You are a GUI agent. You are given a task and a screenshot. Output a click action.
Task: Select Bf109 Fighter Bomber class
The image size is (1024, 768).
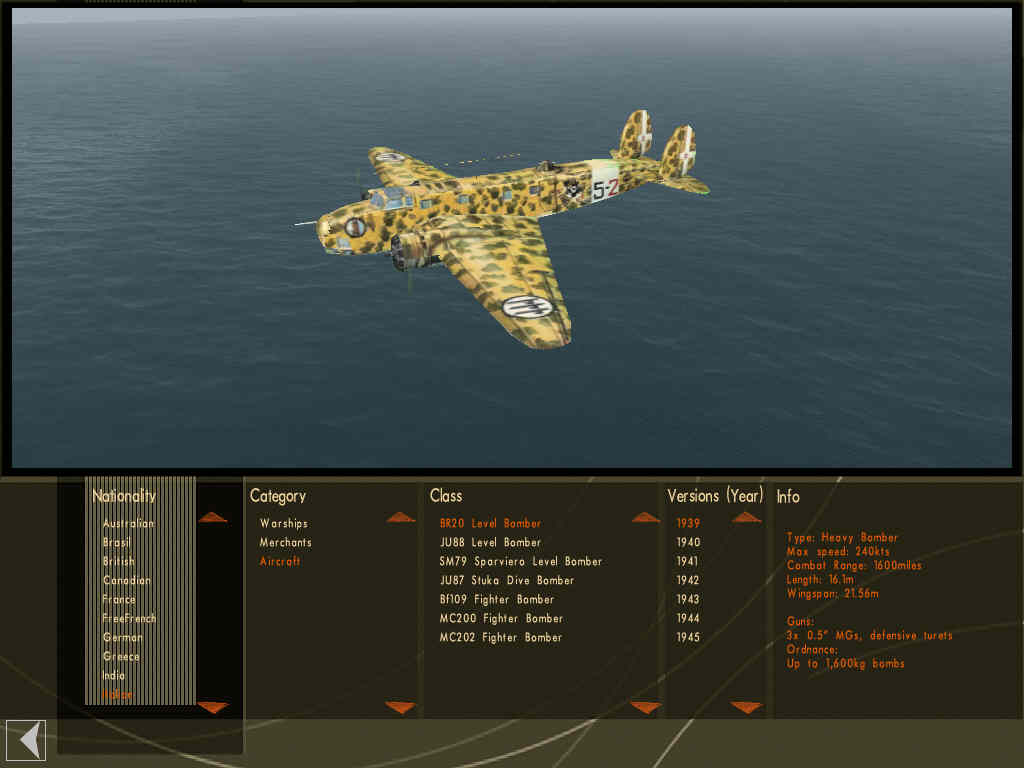tap(497, 600)
